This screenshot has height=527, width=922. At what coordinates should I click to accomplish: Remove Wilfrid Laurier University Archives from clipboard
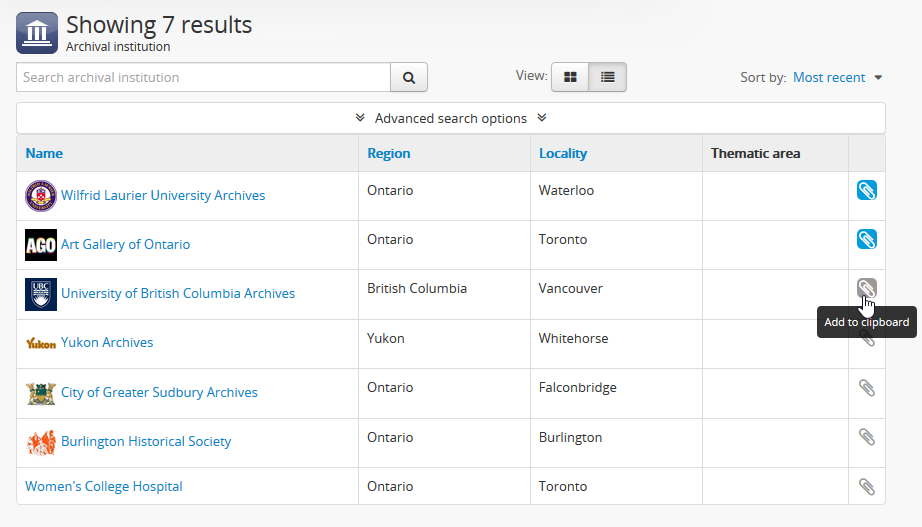tap(866, 190)
